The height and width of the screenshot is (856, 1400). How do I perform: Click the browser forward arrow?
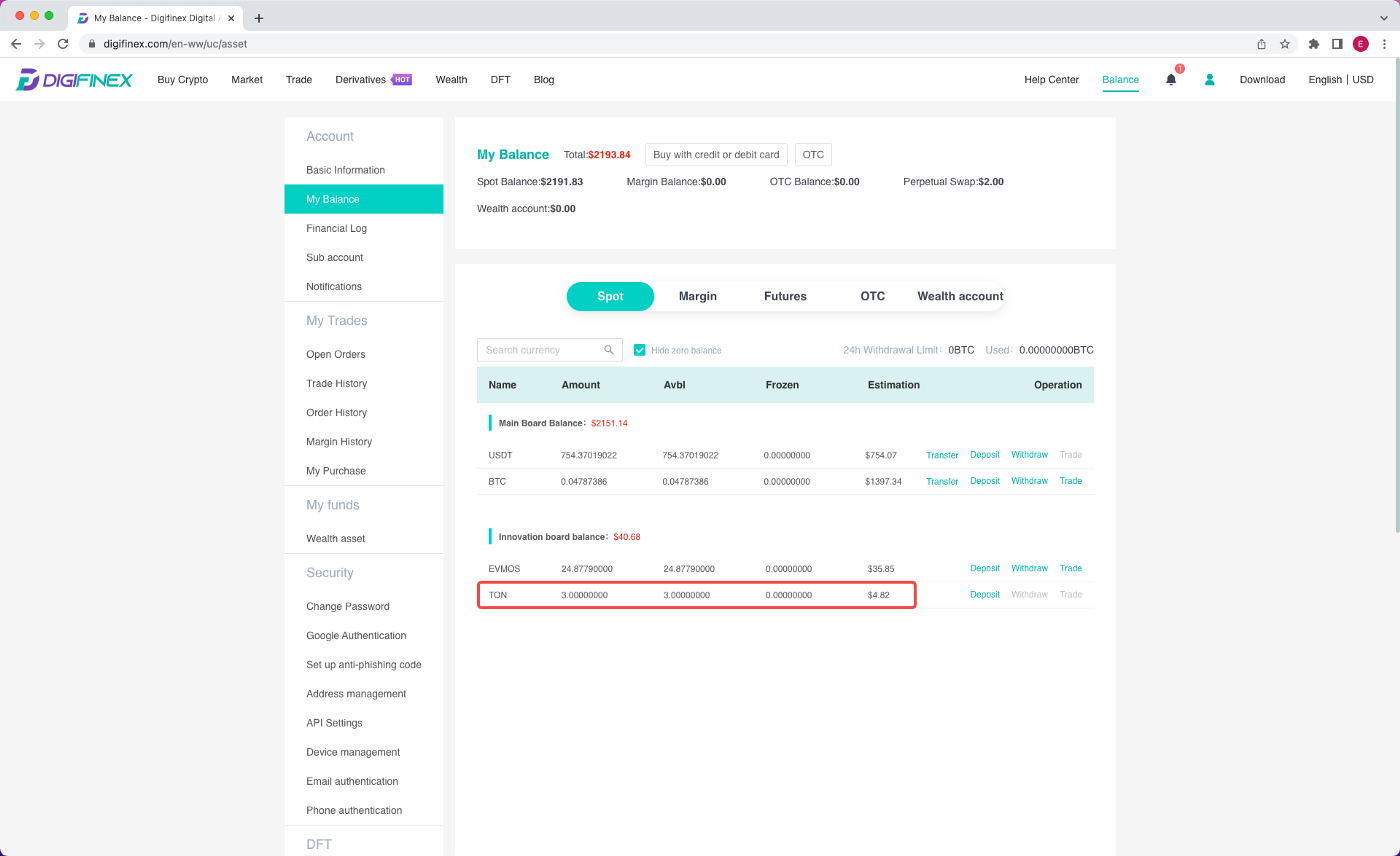click(40, 44)
